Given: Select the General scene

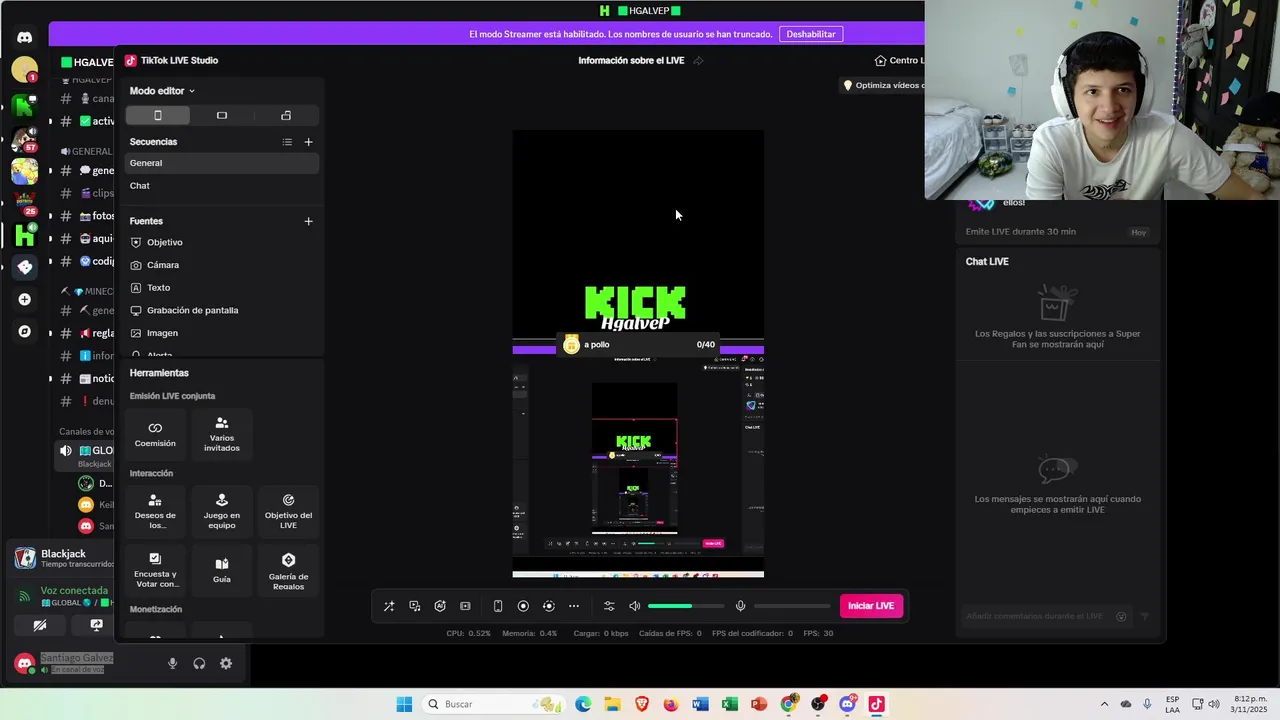Looking at the screenshot, I should pyautogui.click(x=222, y=163).
